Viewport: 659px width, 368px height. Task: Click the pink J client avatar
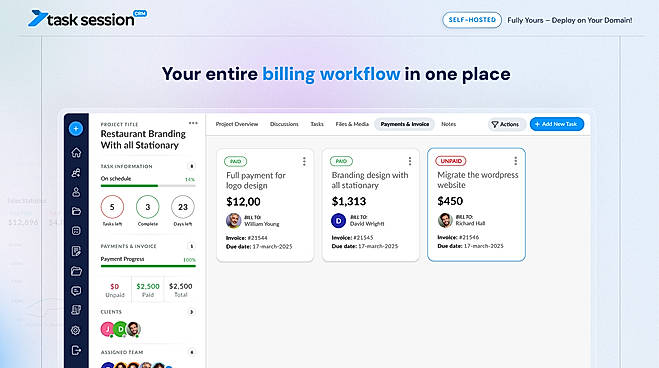click(108, 329)
